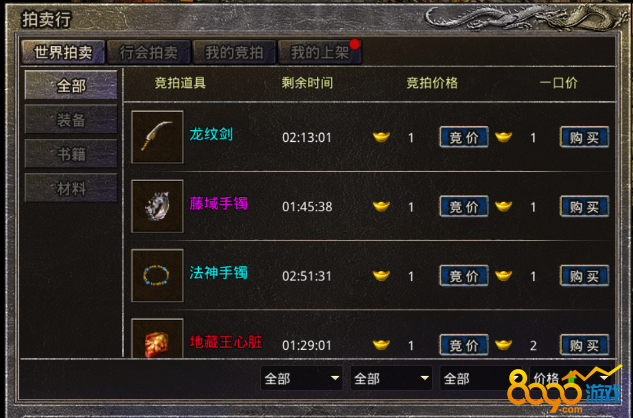Click the 法神手镯 beaded bracelet icon
Screen dimensions: 633x418
[x=157, y=276]
